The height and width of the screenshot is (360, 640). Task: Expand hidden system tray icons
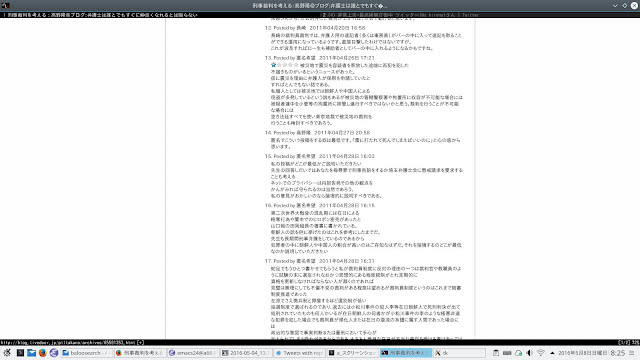click(x=552, y=353)
